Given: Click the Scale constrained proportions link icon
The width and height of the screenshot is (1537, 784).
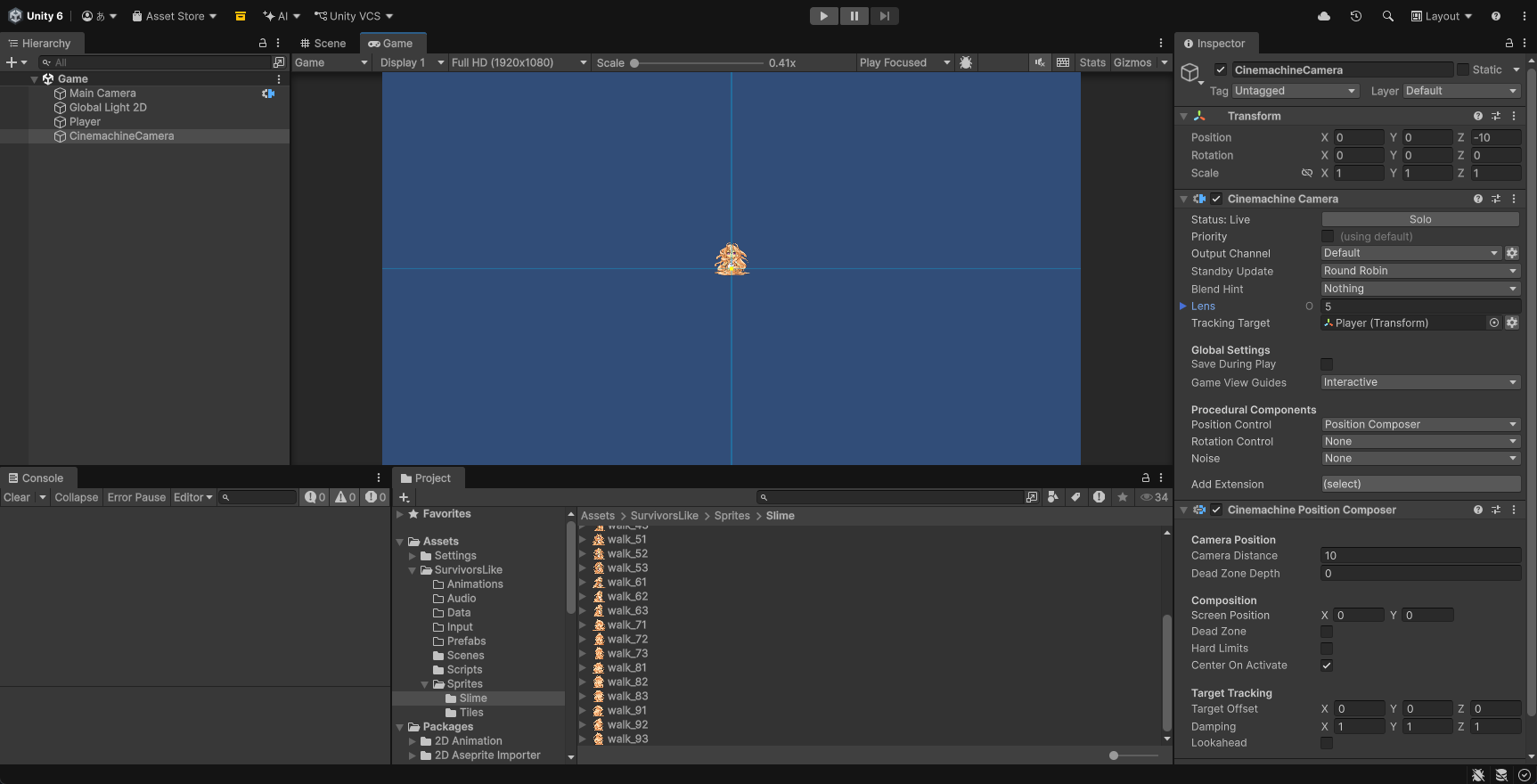Looking at the screenshot, I should (x=1307, y=173).
